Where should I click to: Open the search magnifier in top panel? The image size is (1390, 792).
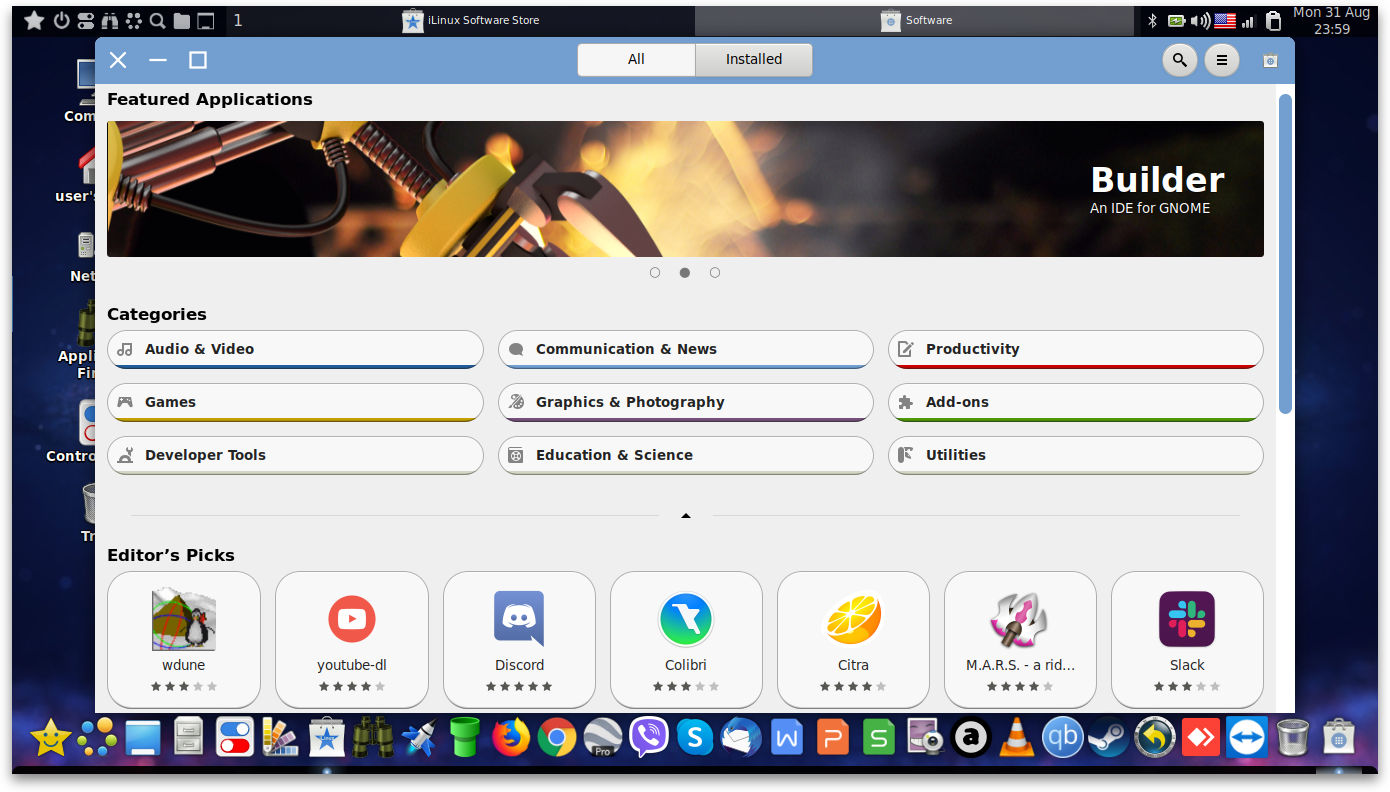click(157, 20)
